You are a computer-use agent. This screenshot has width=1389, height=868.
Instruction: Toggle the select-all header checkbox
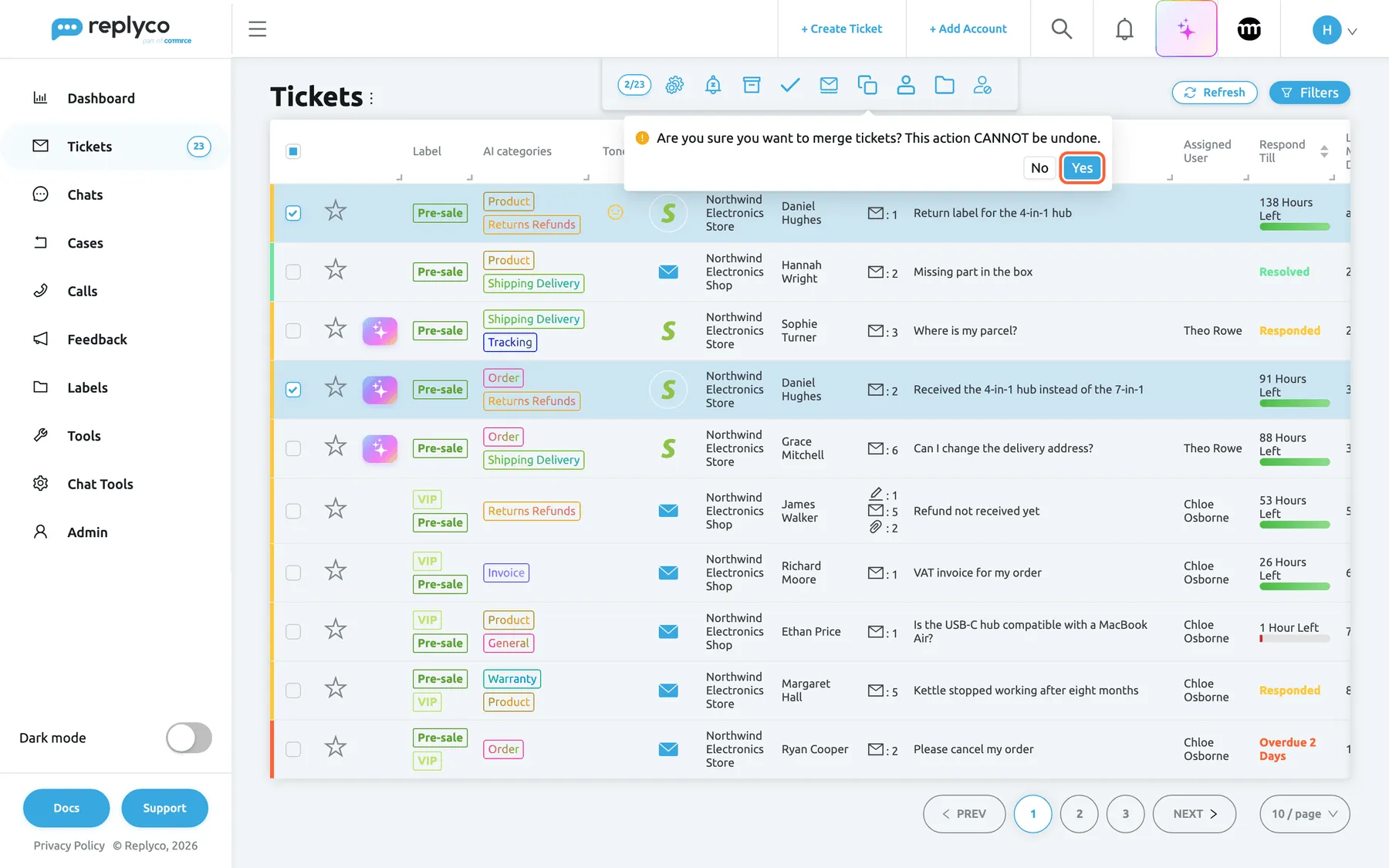click(x=293, y=151)
